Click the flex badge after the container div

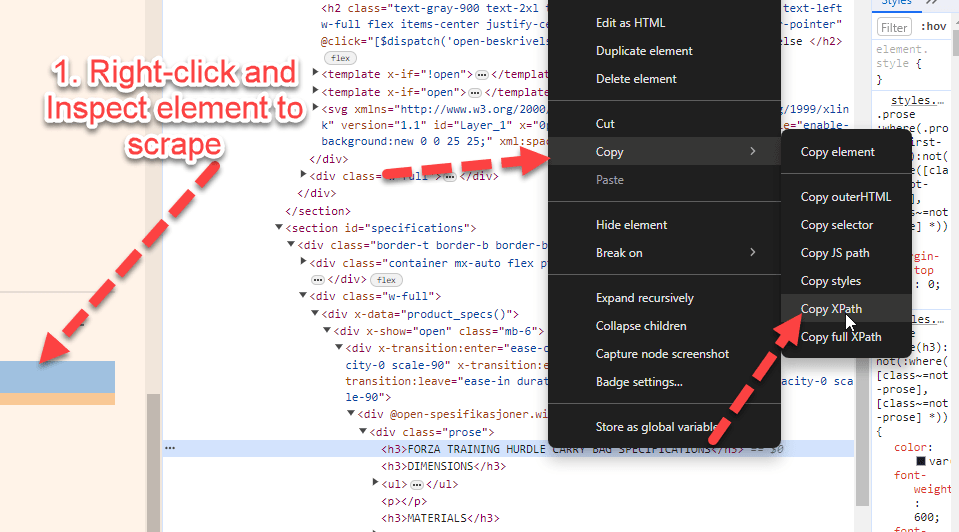[386, 279]
